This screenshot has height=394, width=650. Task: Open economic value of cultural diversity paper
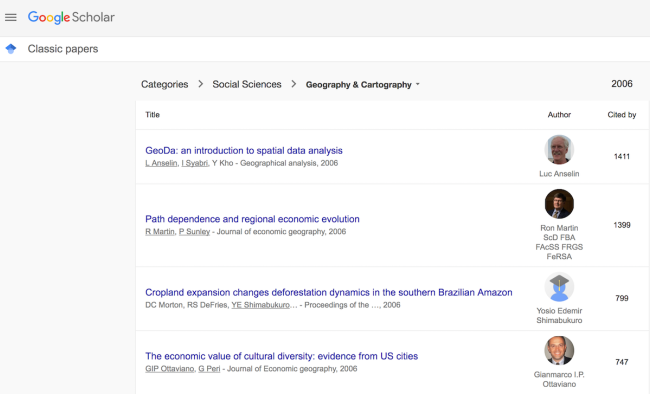(281, 356)
